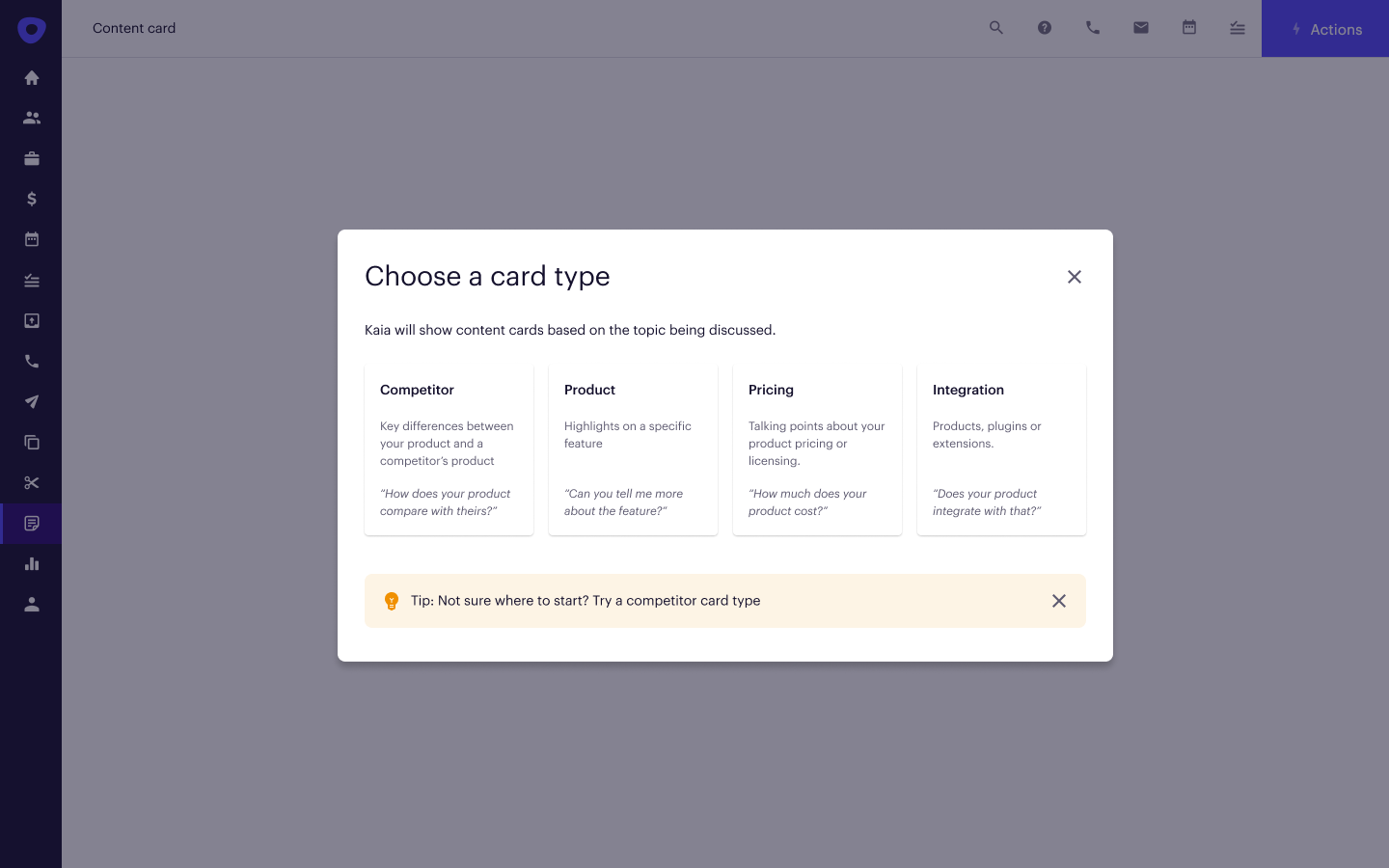1389x868 pixels.
Task: Click the dollar sign opportunities icon
Action: point(32,199)
